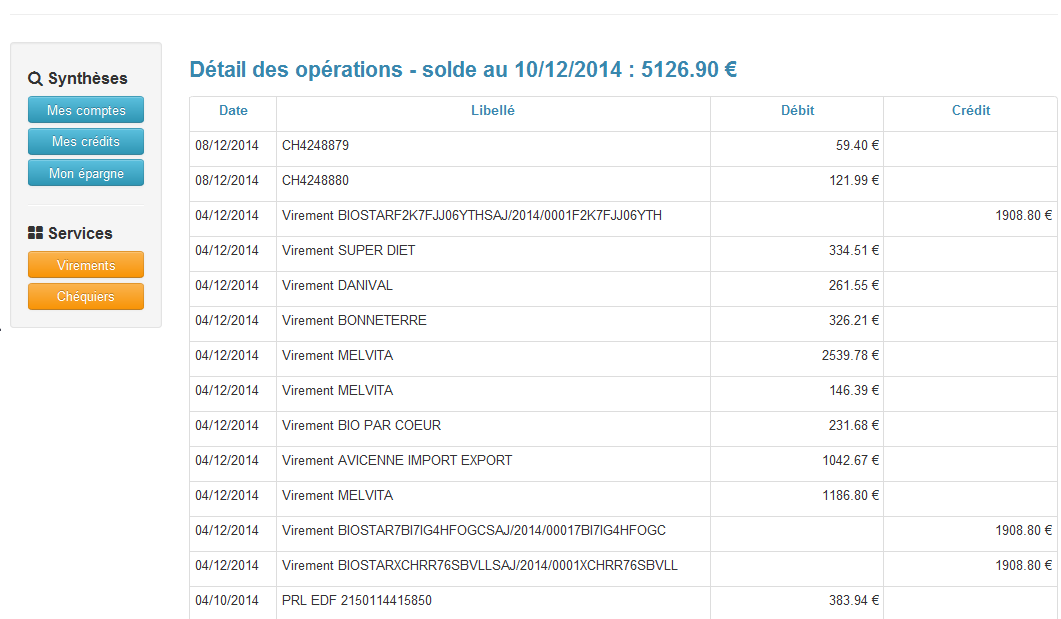The height and width of the screenshot is (619, 1061).
Task: Click Virement AVICENNE IMPORT EXPORT label
Action: [397, 461]
